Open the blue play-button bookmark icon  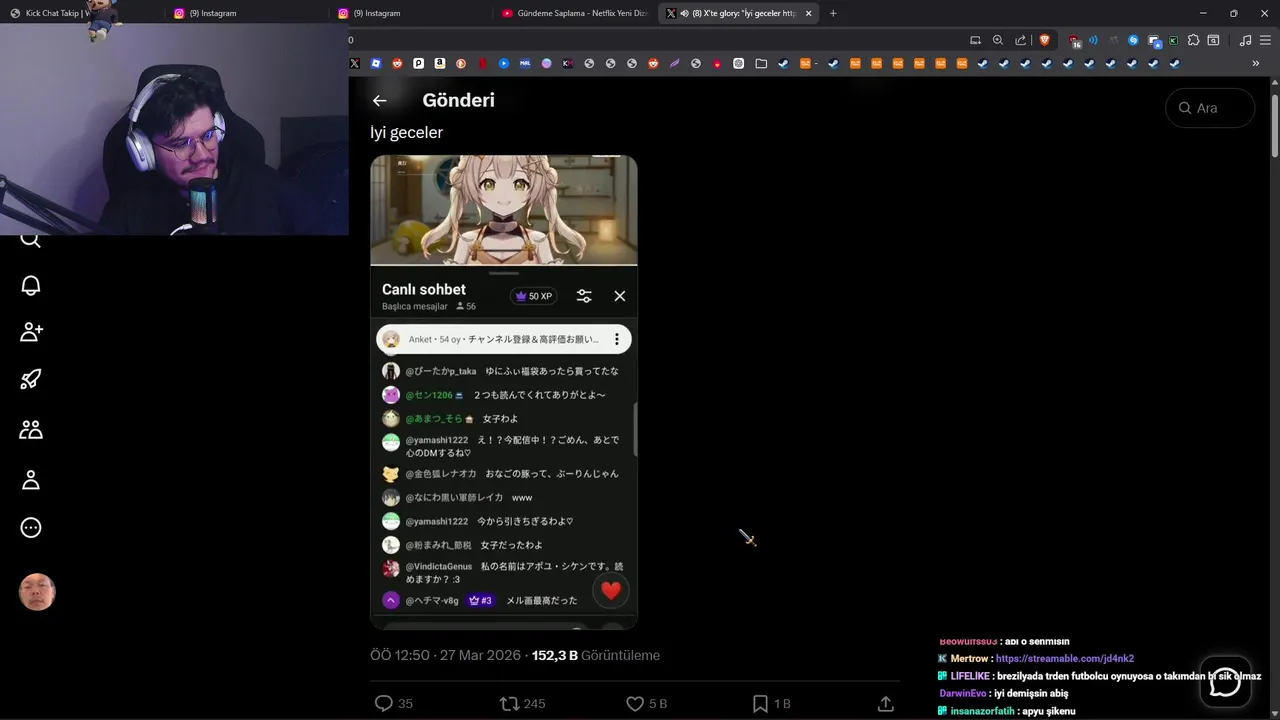point(504,63)
